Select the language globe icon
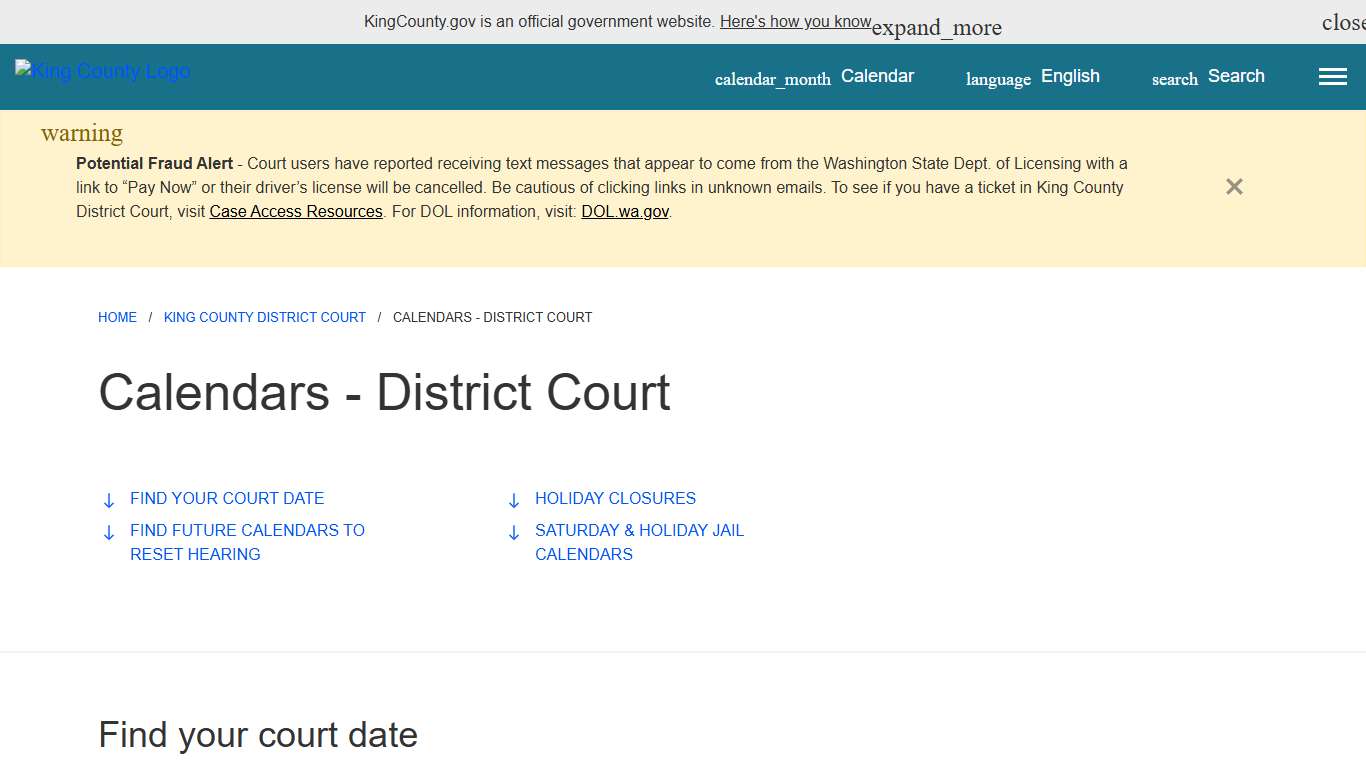The image size is (1366, 768). [x=997, y=78]
